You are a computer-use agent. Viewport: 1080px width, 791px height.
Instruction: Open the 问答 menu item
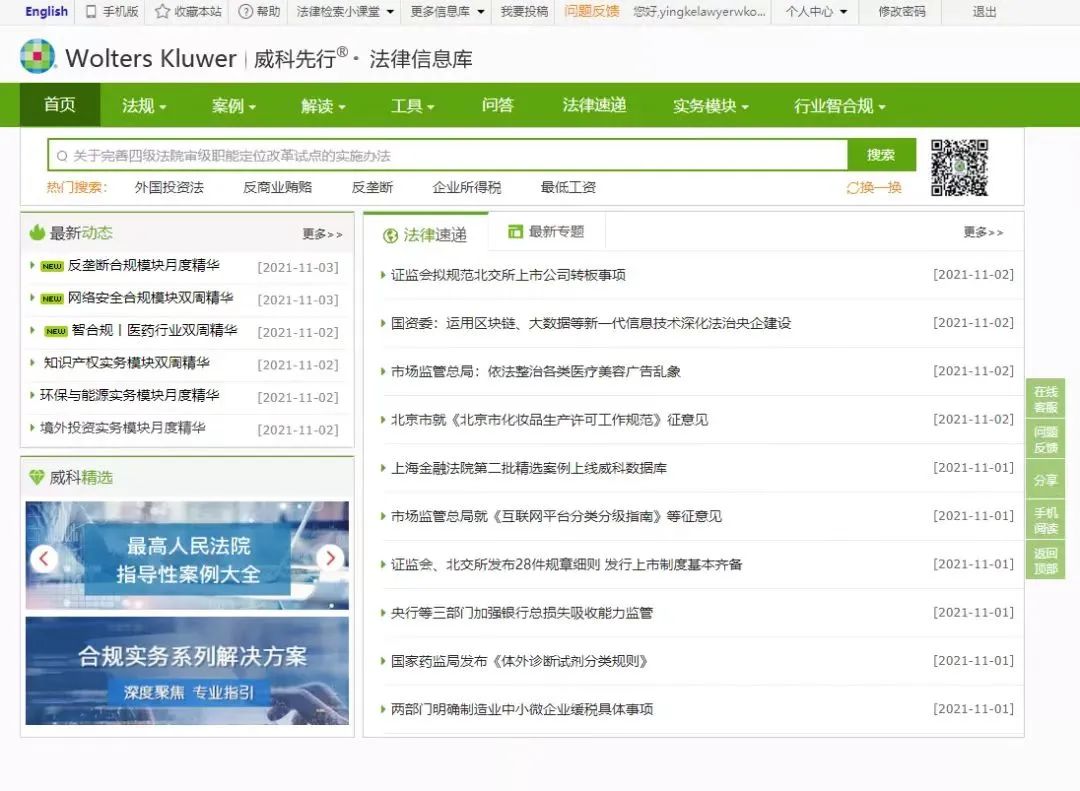click(x=498, y=105)
